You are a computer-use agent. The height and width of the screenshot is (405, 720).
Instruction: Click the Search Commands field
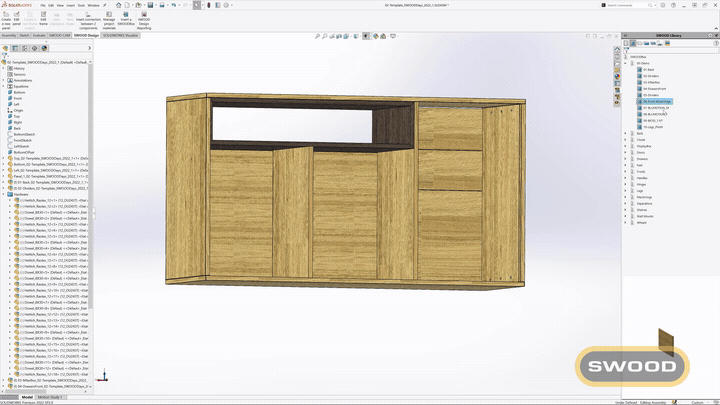[627, 5]
